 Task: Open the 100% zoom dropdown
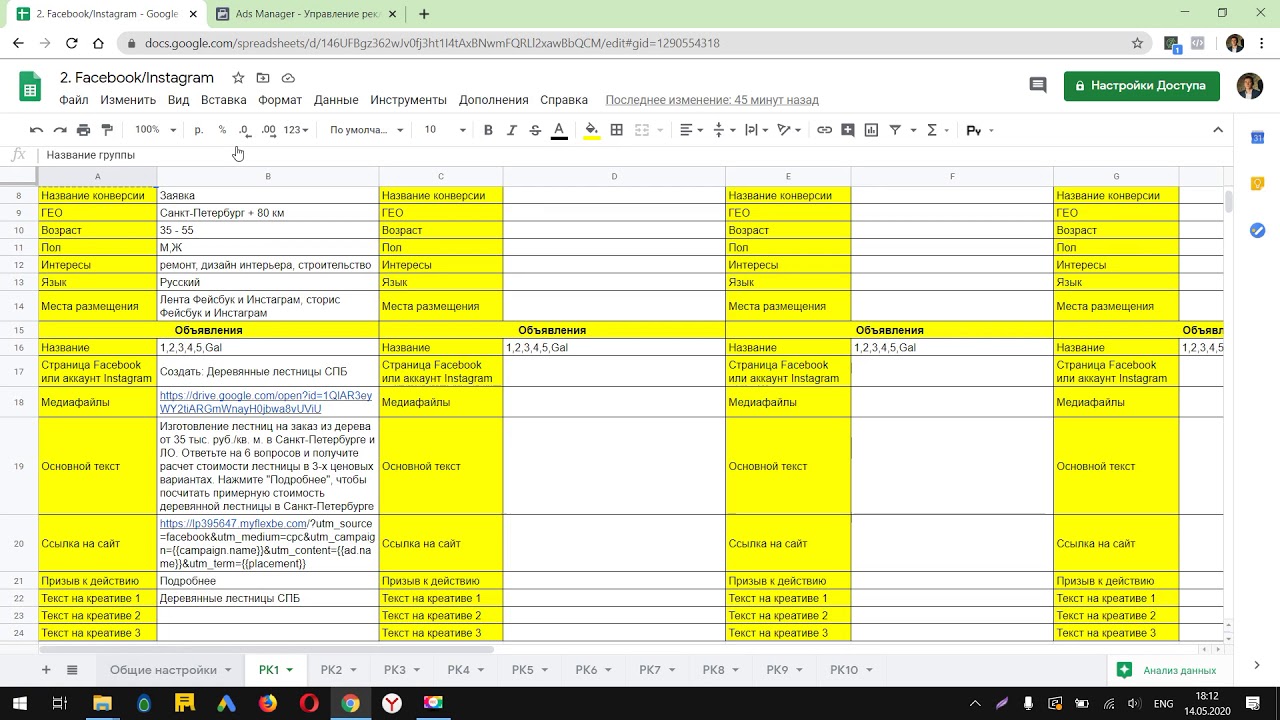(156, 130)
